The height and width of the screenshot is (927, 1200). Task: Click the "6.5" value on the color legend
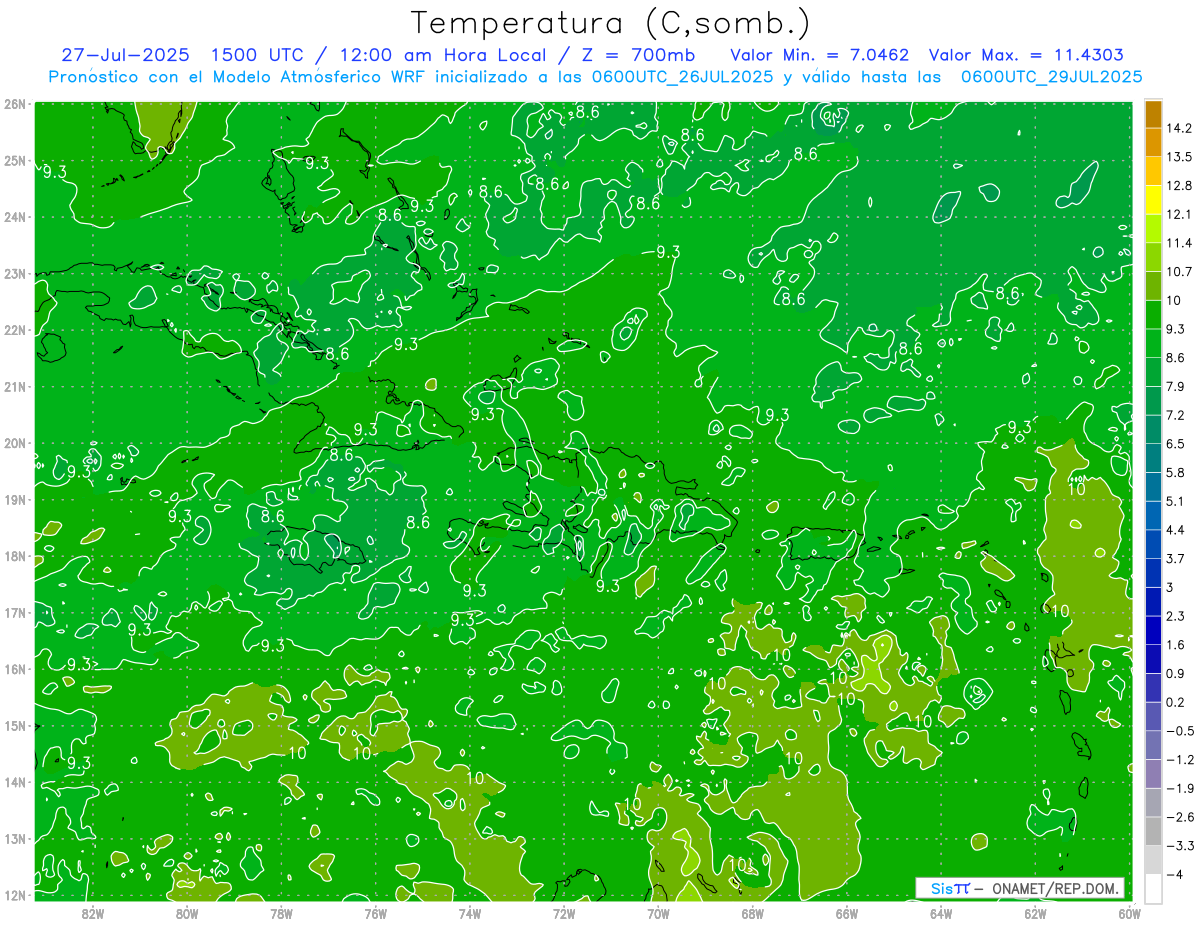coord(1175,443)
